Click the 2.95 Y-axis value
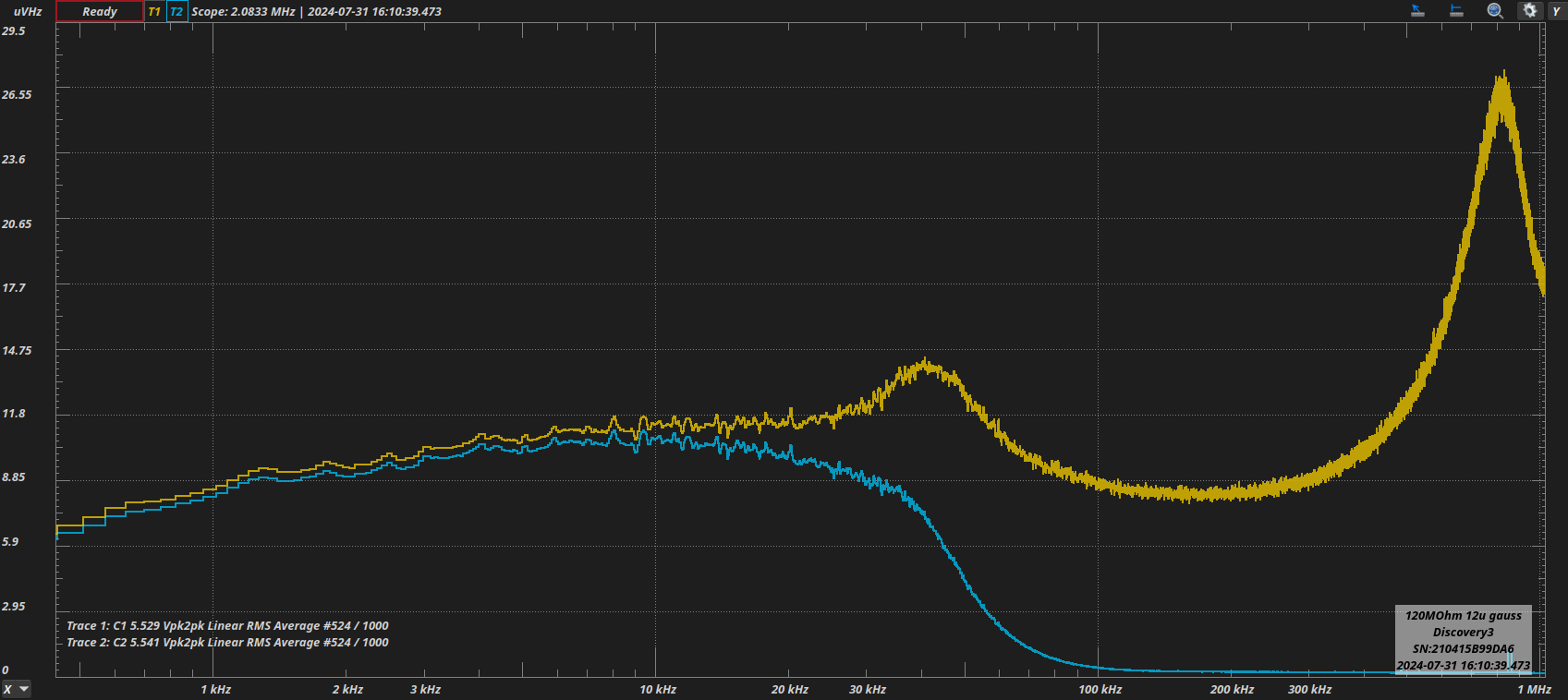This screenshot has width=1568, height=700. [x=14, y=606]
